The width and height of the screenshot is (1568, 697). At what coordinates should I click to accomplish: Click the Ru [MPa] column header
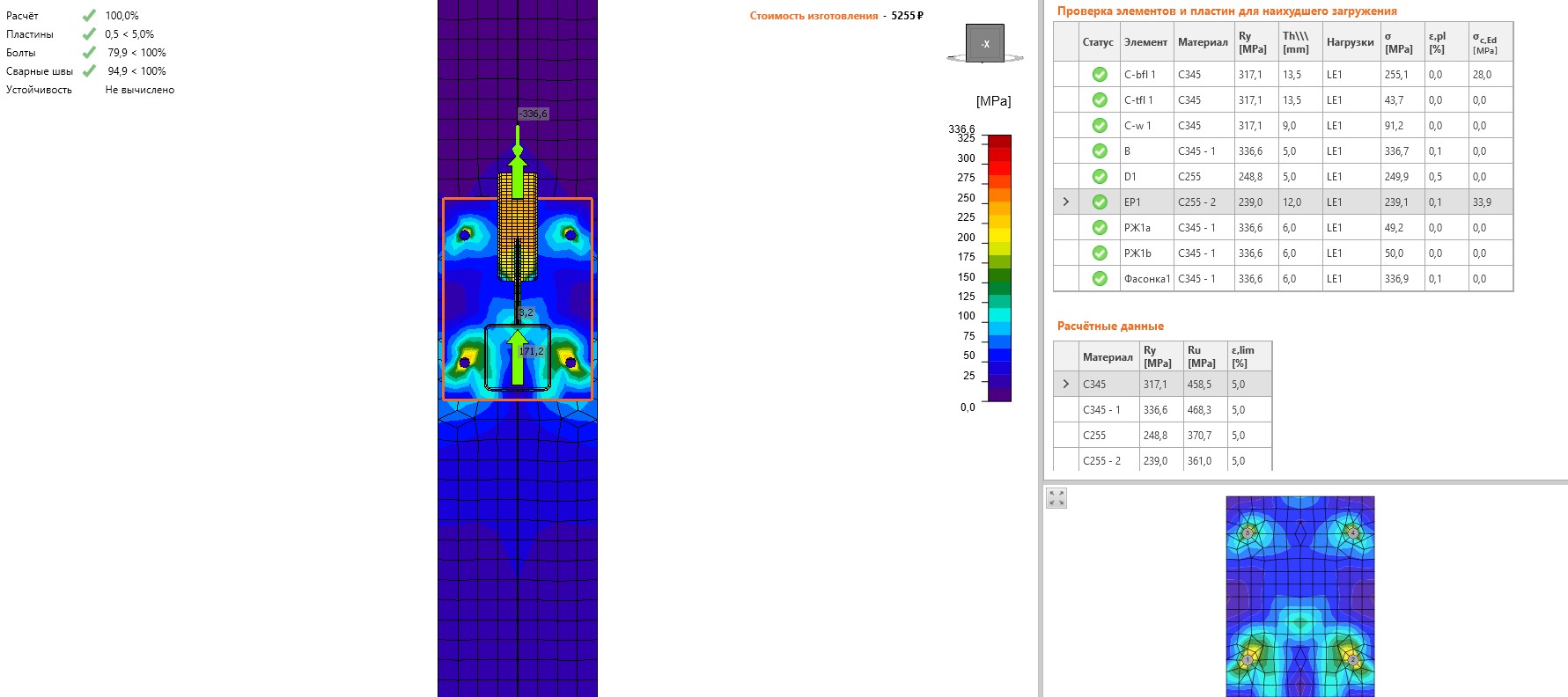pos(1205,356)
